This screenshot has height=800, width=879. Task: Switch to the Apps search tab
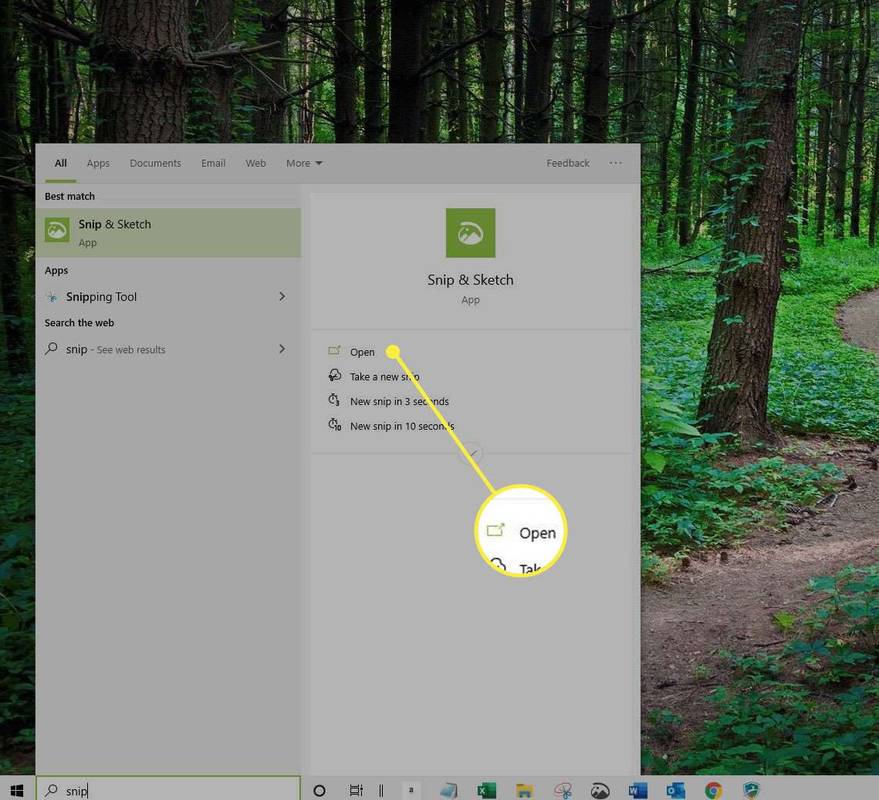pyautogui.click(x=98, y=163)
